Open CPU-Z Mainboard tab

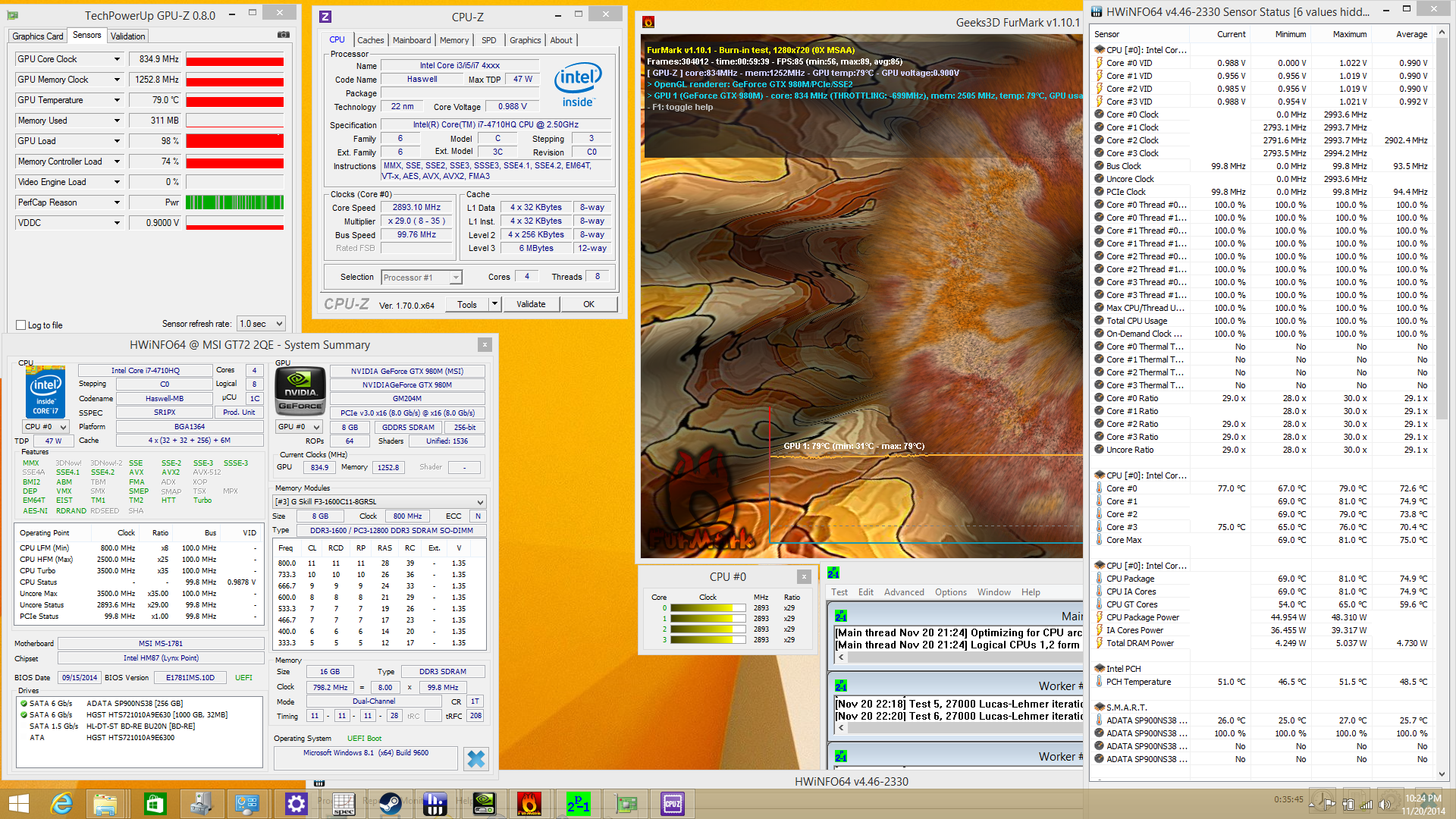[x=412, y=40]
